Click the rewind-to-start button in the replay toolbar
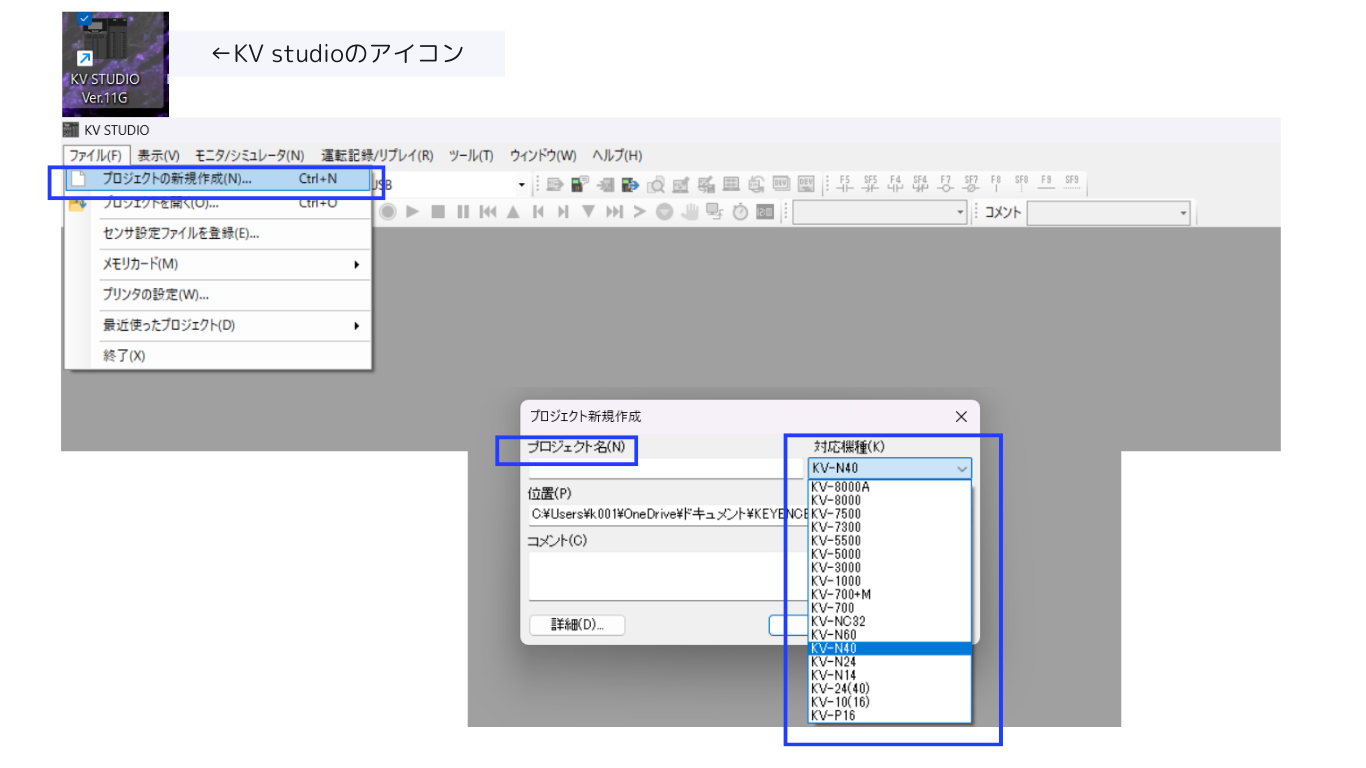 point(487,212)
